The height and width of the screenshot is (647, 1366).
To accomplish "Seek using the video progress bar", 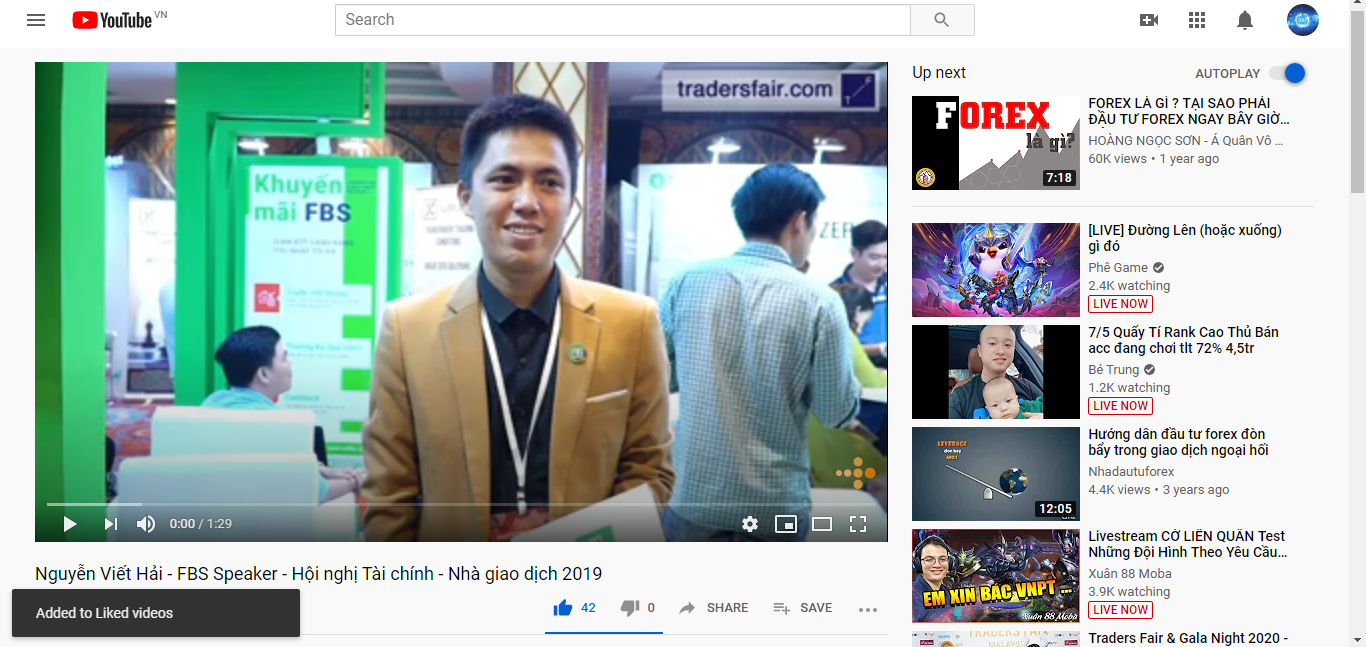I will pos(461,504).
